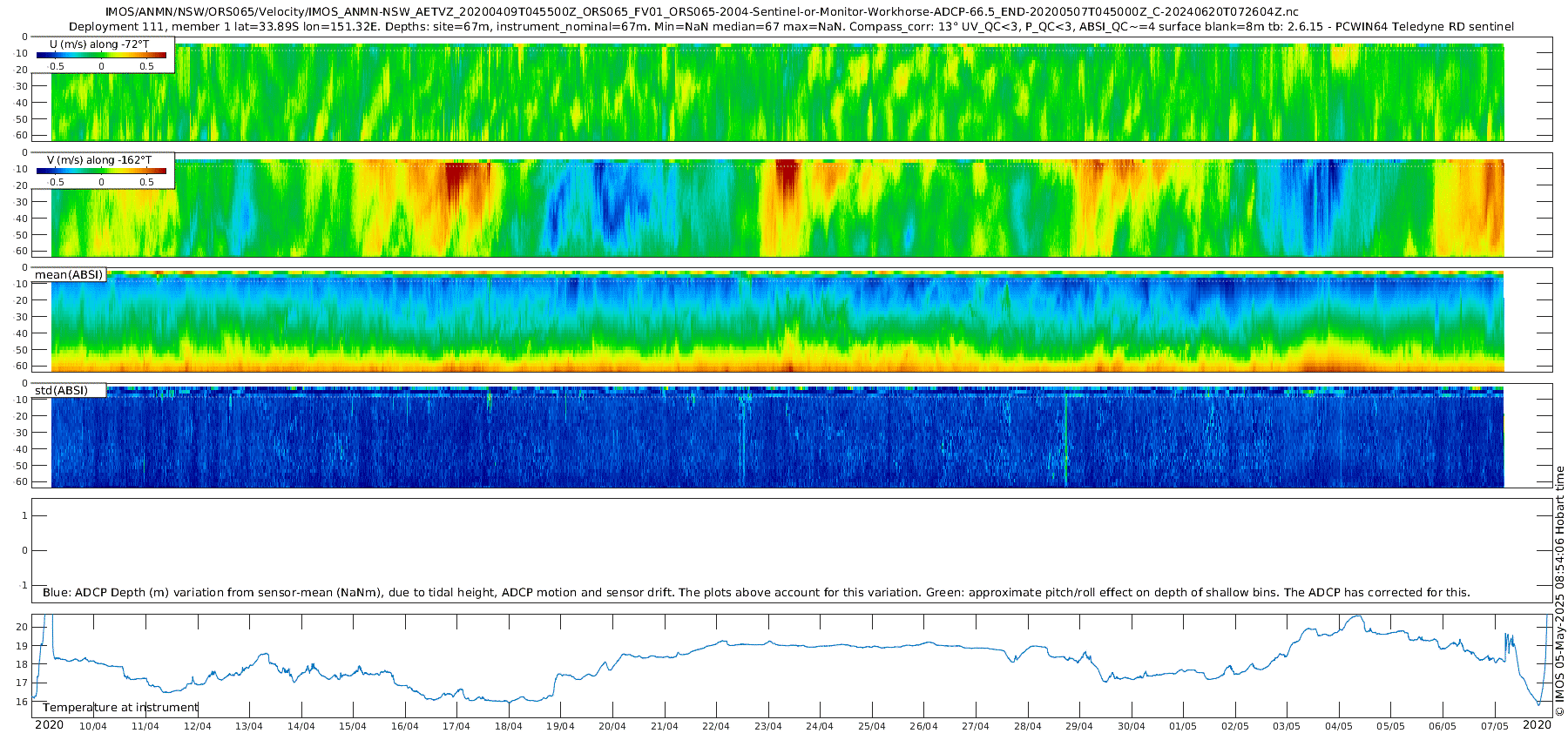The image size is (1568, 740).
Task: Click the 23/04 date tick label
Action: (767, 726)
